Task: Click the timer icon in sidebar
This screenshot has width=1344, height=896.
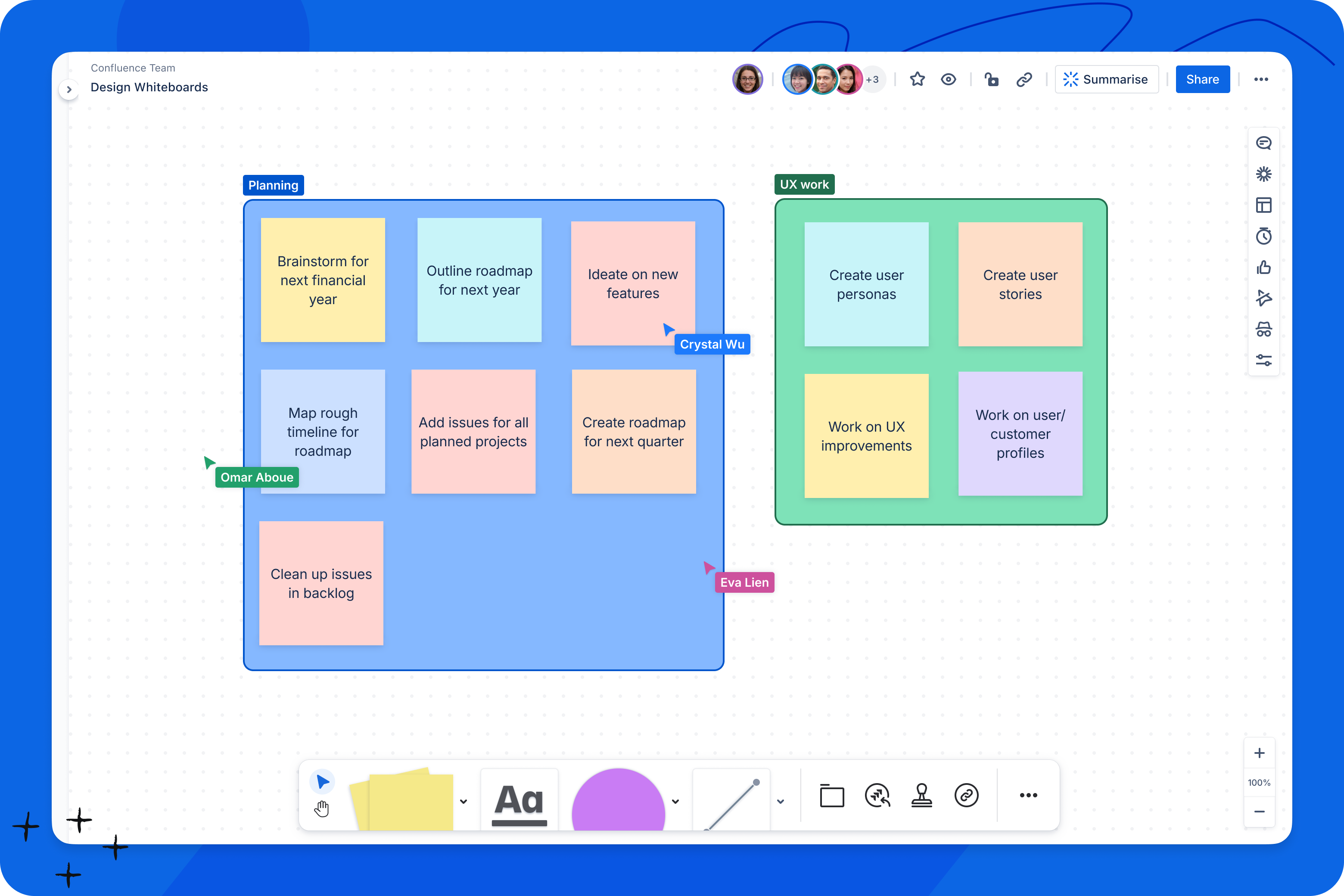Action: (1263, 236)
